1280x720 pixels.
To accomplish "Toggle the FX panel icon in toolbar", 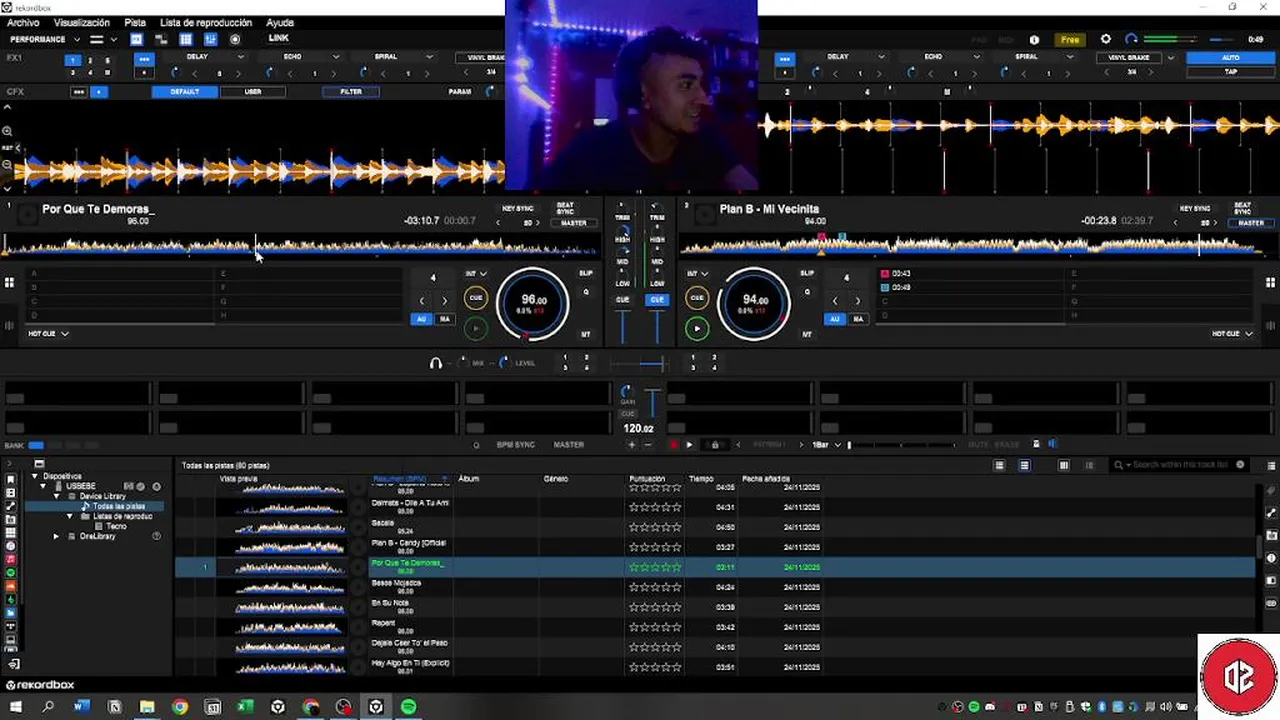I will [136, 39].
